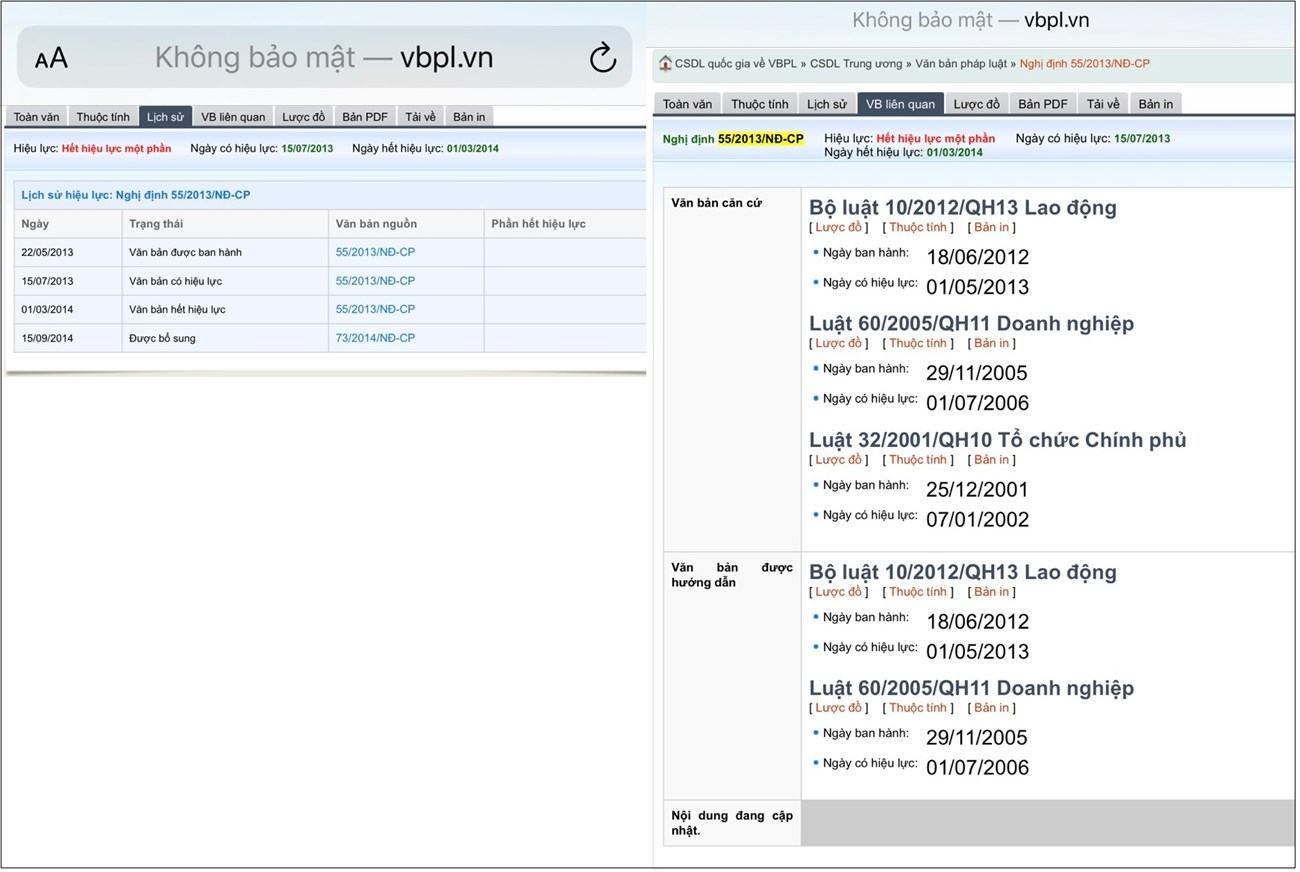Select the active Lịch sử tab in left panel
The width and height of the screenshot is (1300, 872).
[x=165, y=117]
